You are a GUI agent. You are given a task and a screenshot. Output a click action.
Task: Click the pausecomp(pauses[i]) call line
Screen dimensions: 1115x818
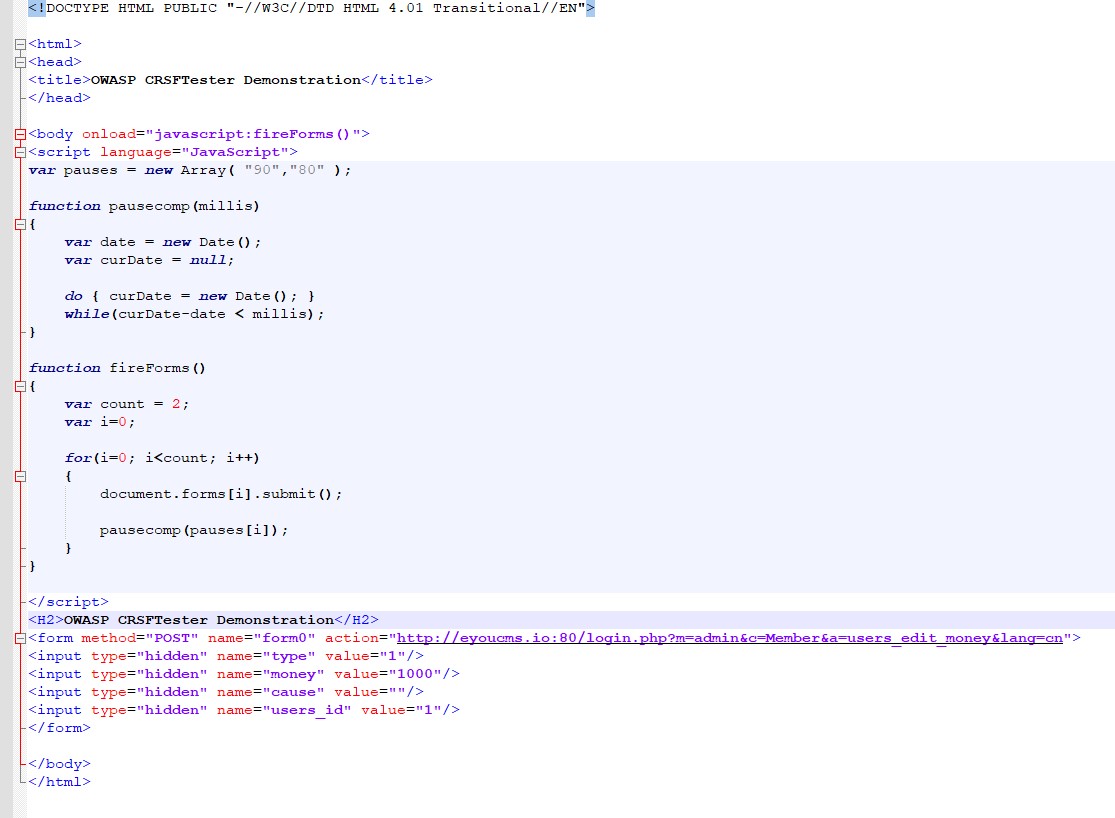(x=194, y=530)
